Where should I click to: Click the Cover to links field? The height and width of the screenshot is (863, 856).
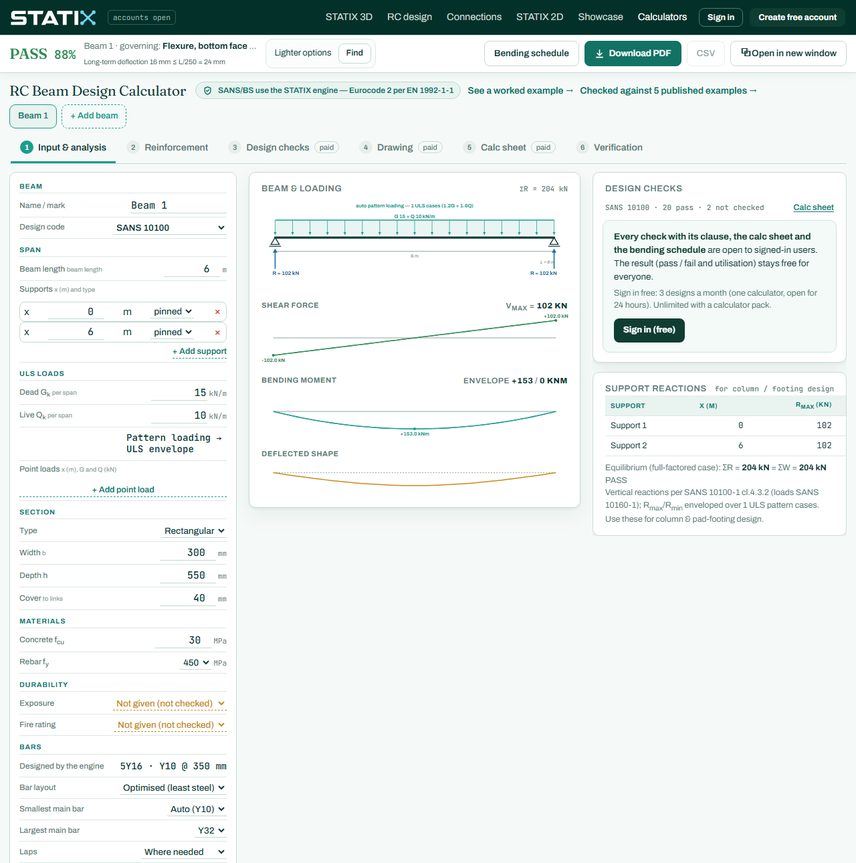coord(187,598)
